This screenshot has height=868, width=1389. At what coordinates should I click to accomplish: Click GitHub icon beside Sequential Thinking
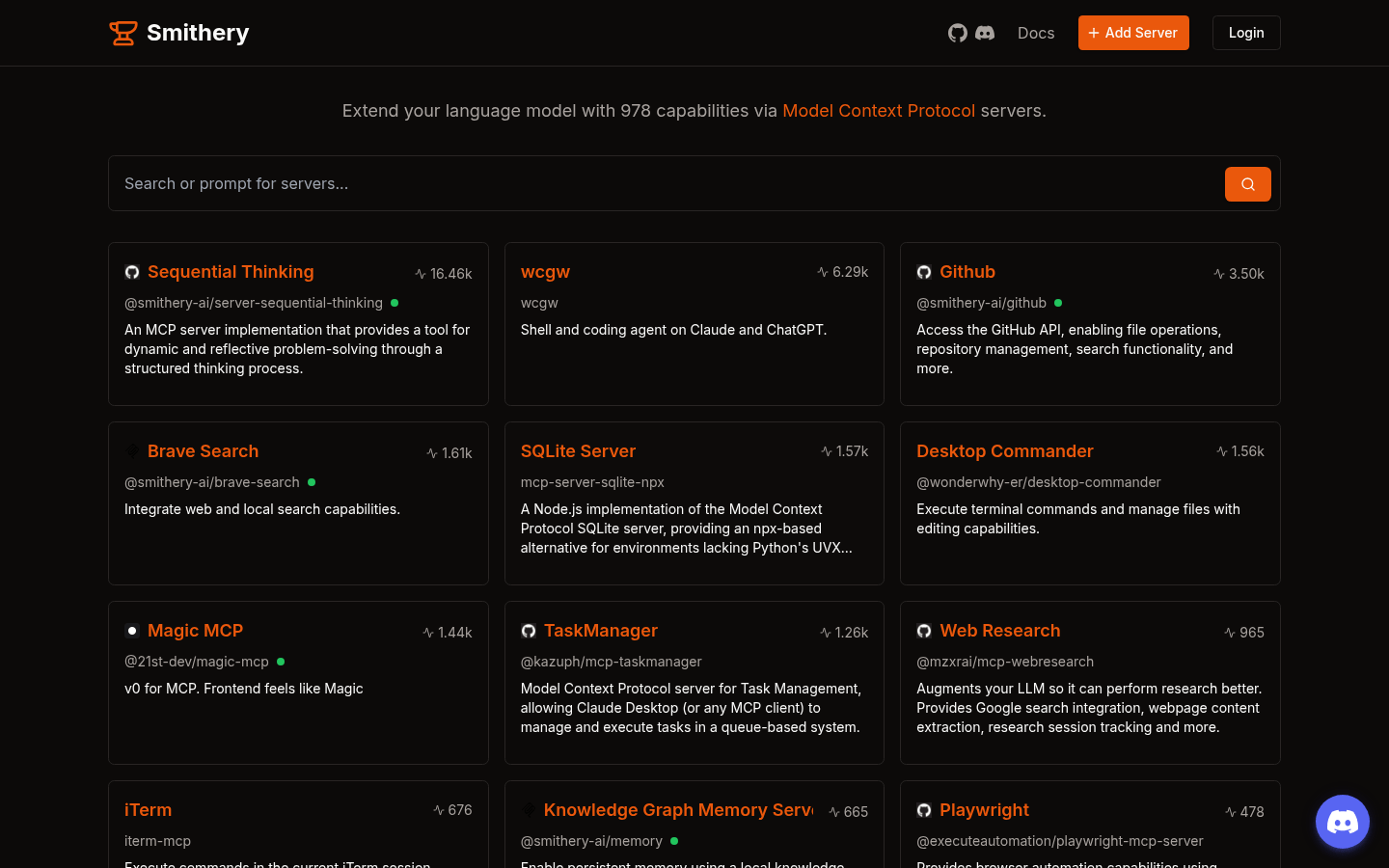(x=132, y=272)
